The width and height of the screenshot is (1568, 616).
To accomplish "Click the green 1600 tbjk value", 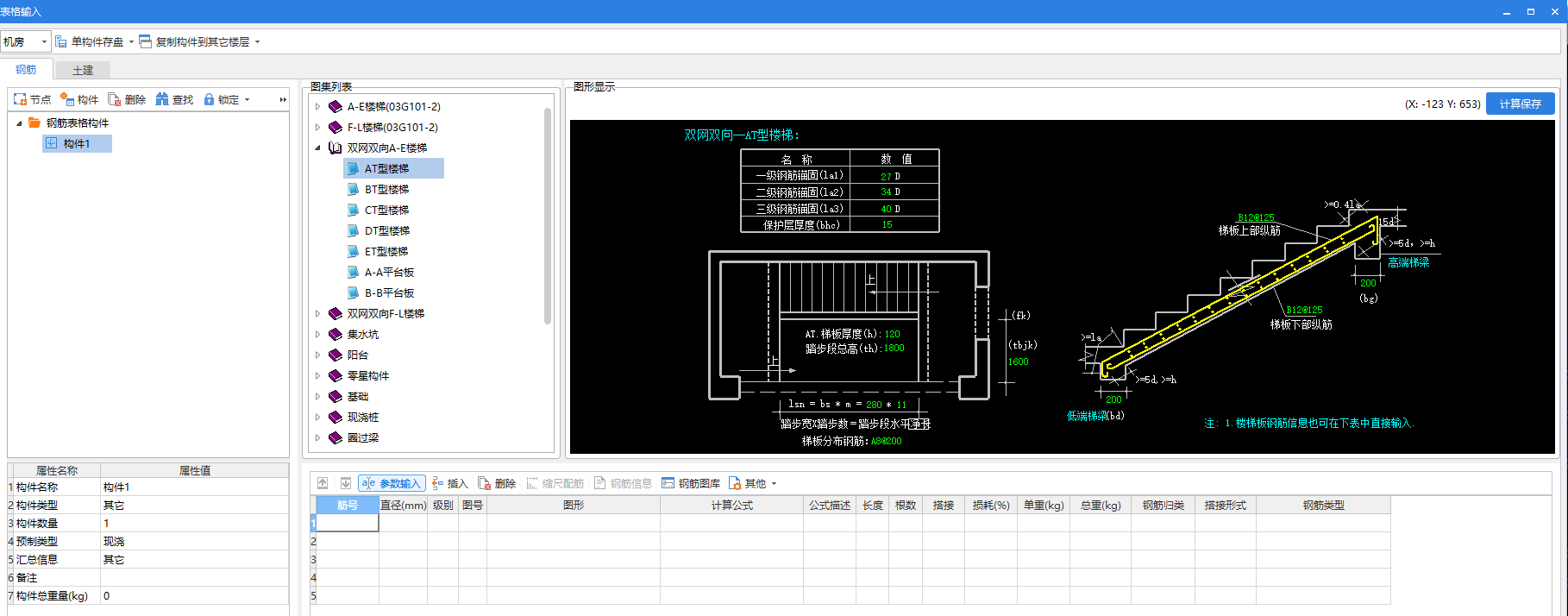I will [1018, 362].
